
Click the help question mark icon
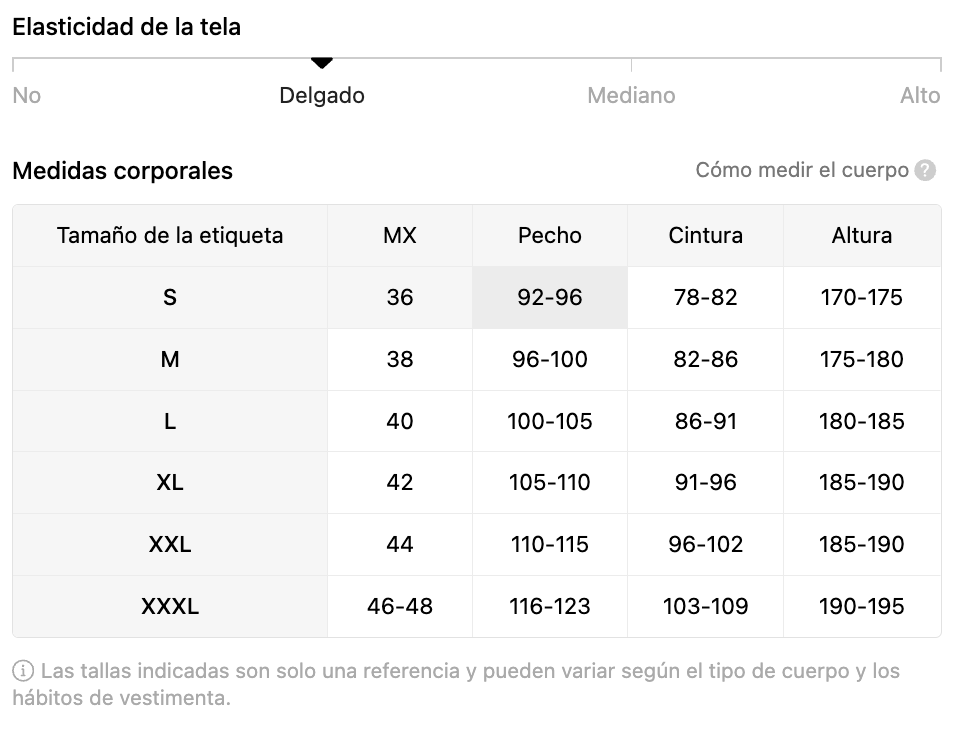click(925, 170)
